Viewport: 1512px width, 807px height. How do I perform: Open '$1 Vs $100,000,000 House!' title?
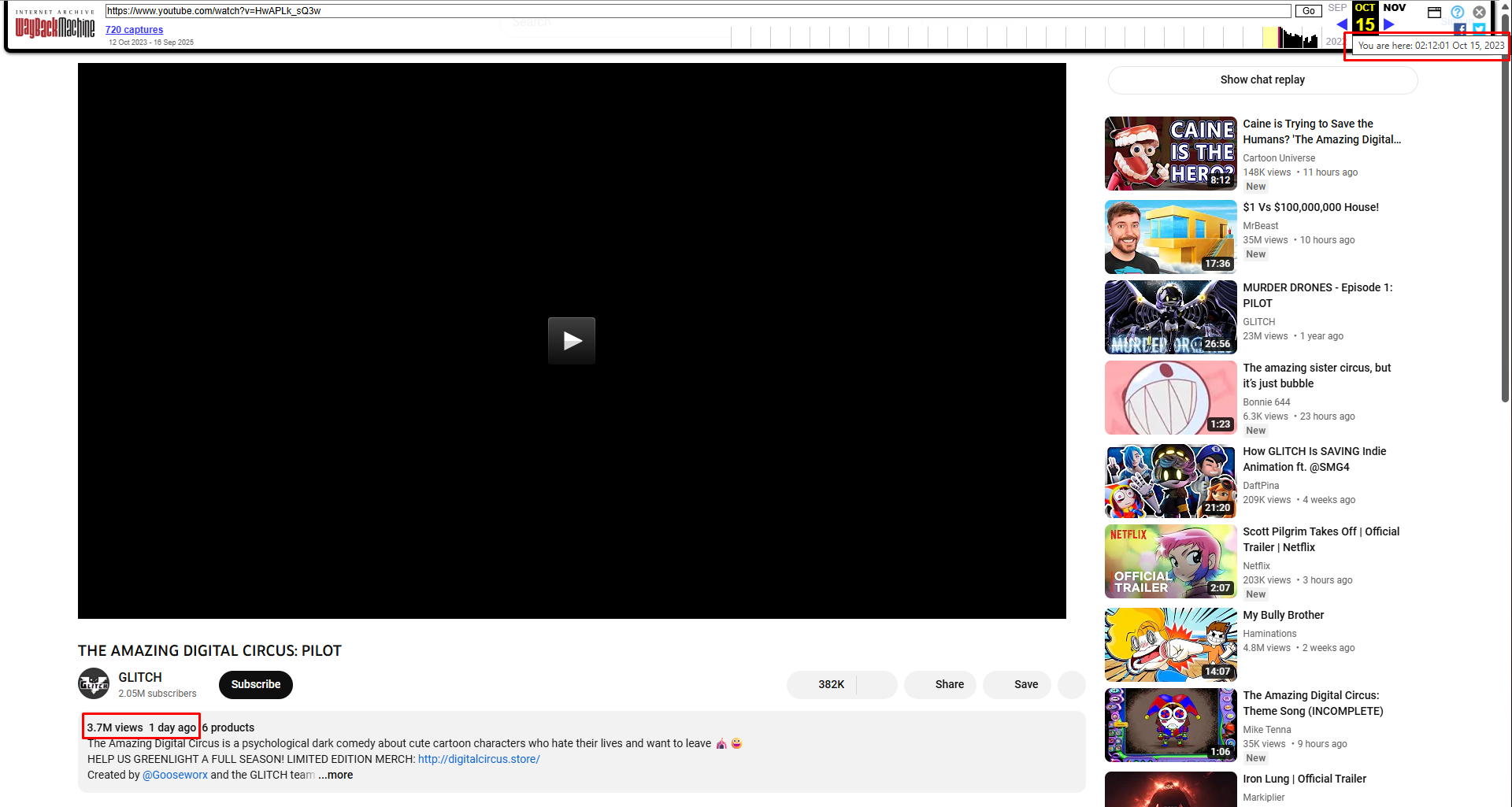coord(1310,207)
